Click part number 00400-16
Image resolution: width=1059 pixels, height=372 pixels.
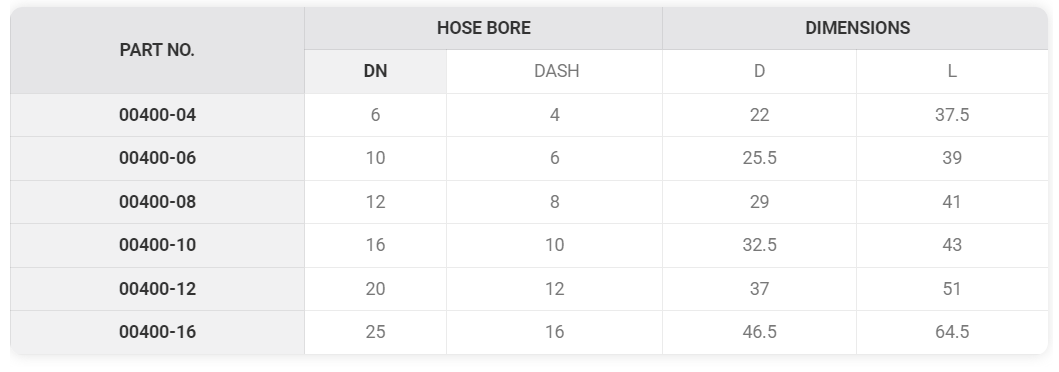point(157,332)
